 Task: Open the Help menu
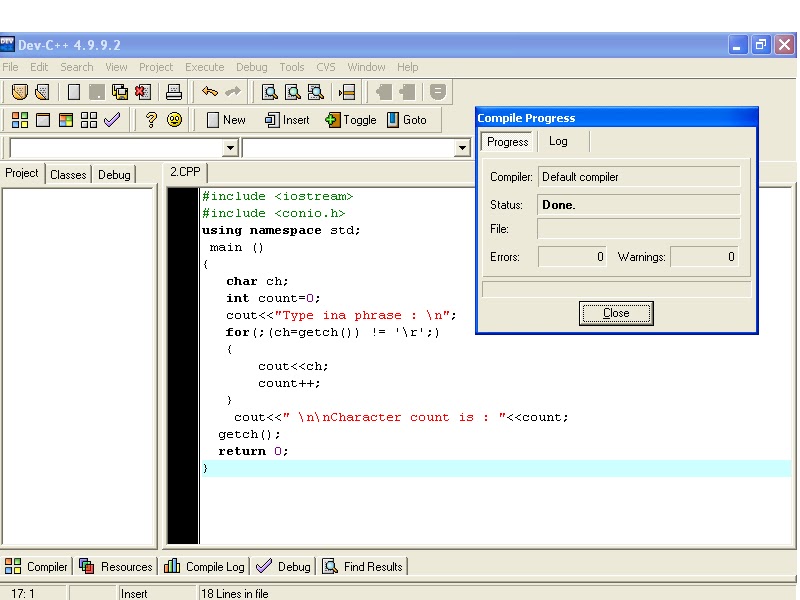tap(408, 67)
